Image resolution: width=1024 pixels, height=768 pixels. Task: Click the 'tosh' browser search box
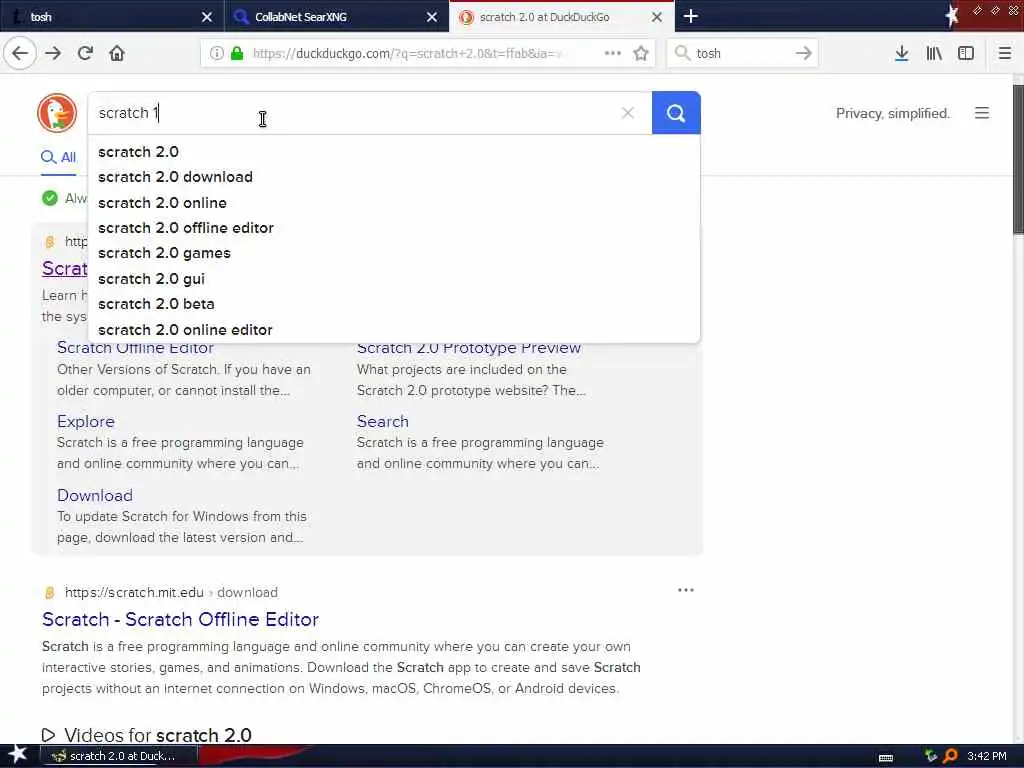coord(742,53)
